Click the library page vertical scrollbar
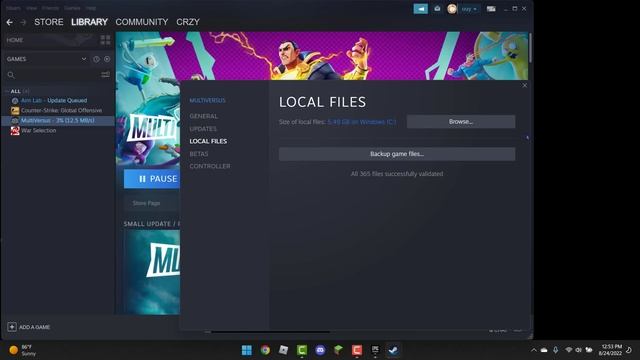640x360 pixels. 530,48
